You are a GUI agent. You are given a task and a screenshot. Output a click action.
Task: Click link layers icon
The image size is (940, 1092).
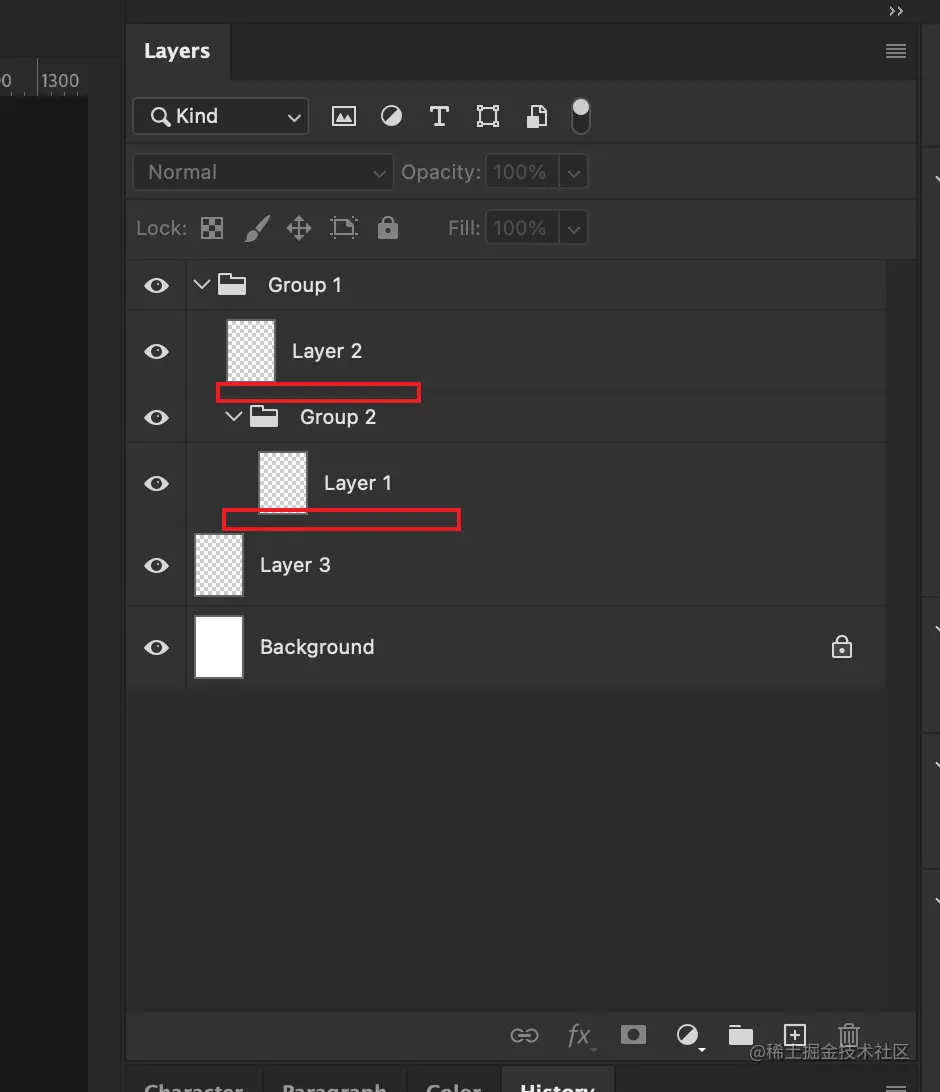524,1035
